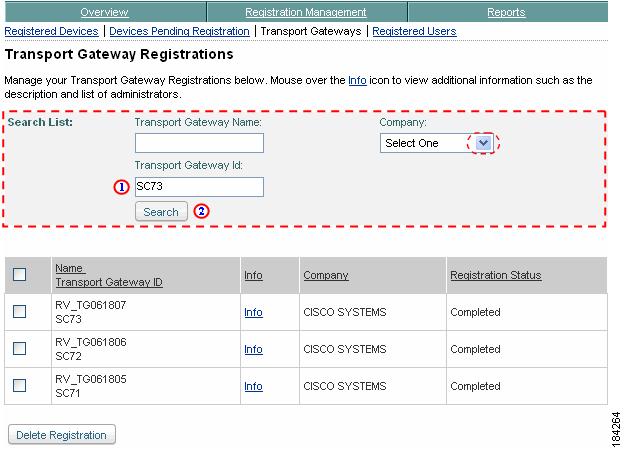
Task: Select the RV_TG061806 row checkbox
Action: [x=19, y=349]
